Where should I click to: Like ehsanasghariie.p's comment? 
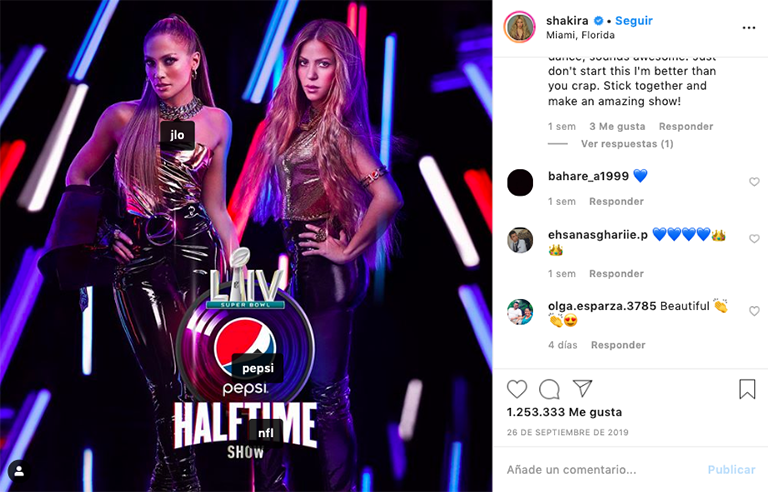point(754,239)
